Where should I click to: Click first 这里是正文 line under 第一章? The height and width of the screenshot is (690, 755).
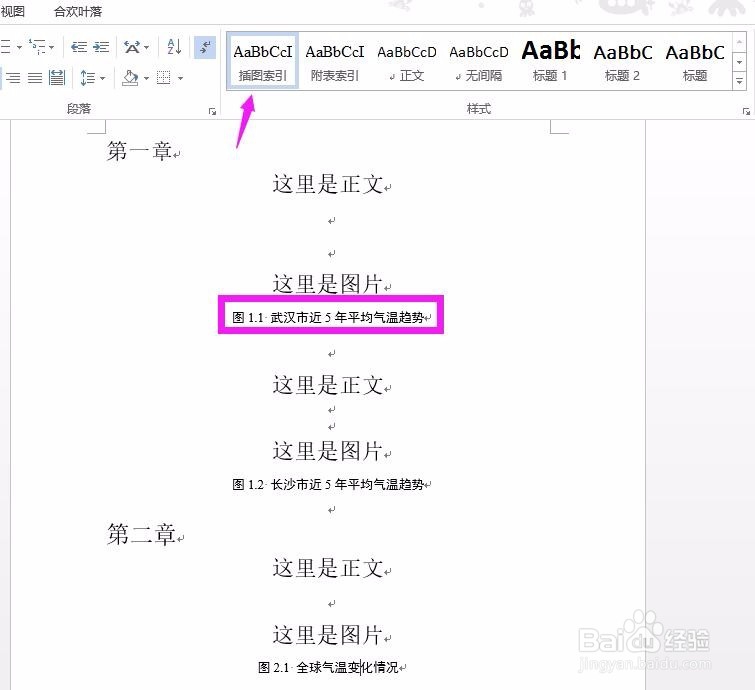tap(328, 184)
